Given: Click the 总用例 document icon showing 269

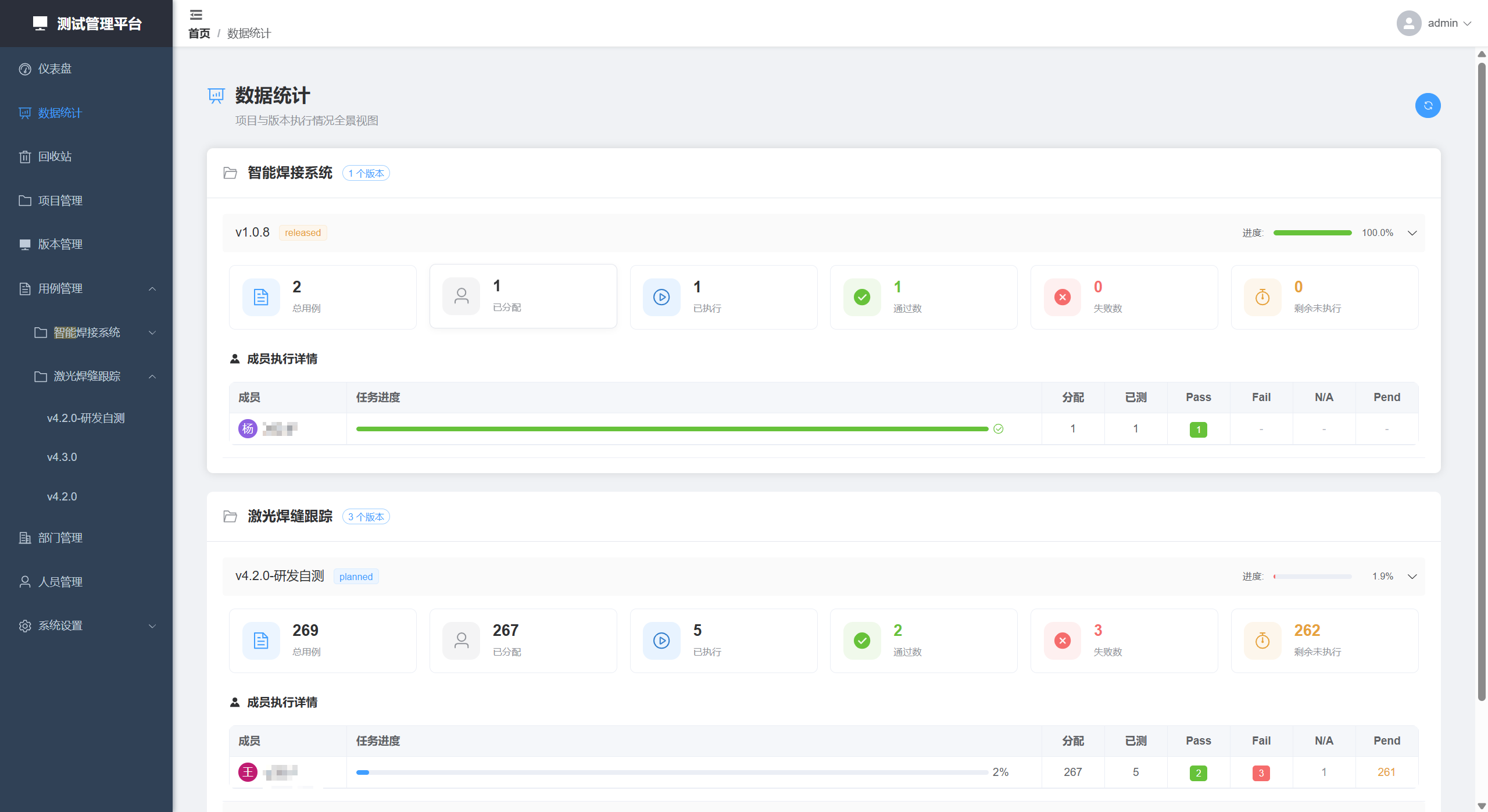Looking at the screenshot, I should [261, 641].
